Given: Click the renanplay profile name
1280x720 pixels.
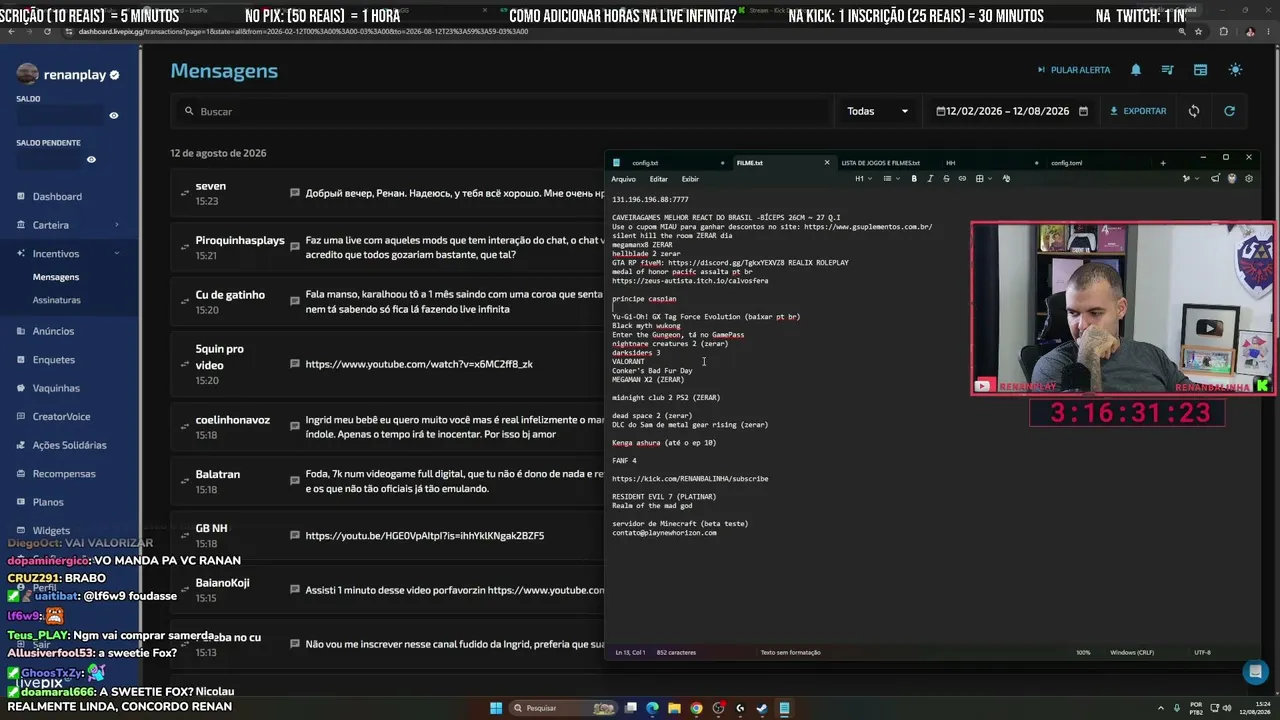Looking at the screenshot, I should 76,75.
